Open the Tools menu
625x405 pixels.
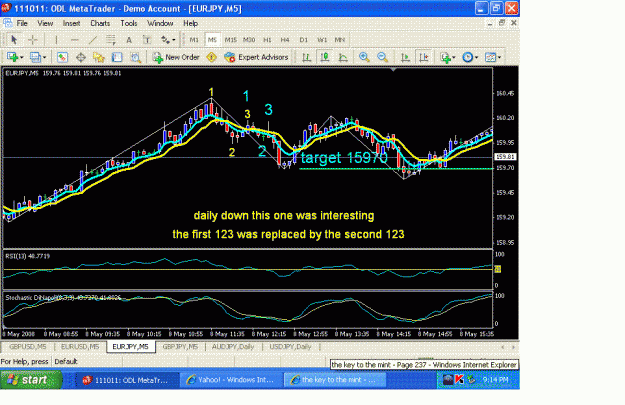click(x=129, y=23)
